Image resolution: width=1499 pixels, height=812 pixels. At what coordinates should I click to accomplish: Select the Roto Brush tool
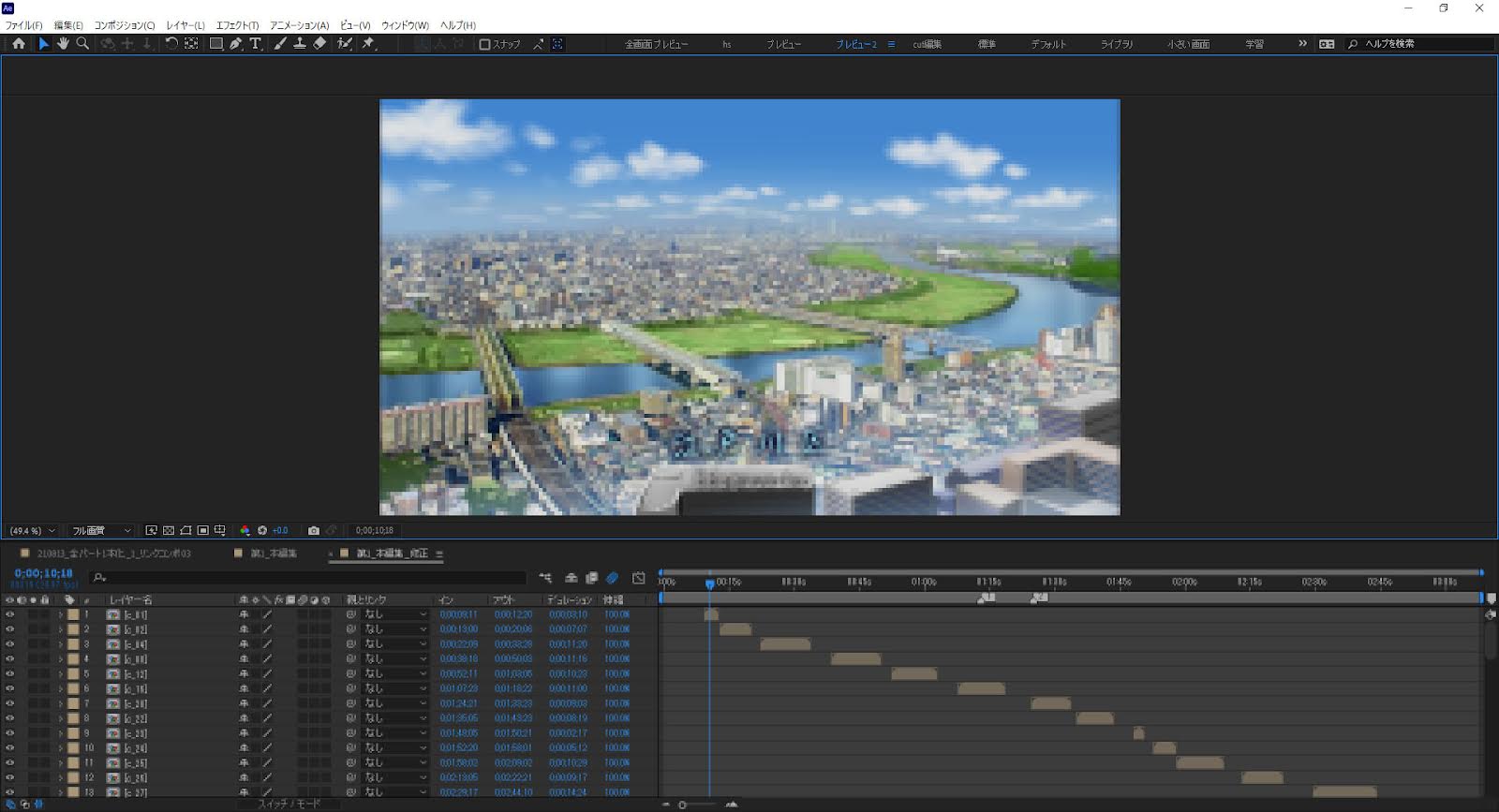(345, 43)
